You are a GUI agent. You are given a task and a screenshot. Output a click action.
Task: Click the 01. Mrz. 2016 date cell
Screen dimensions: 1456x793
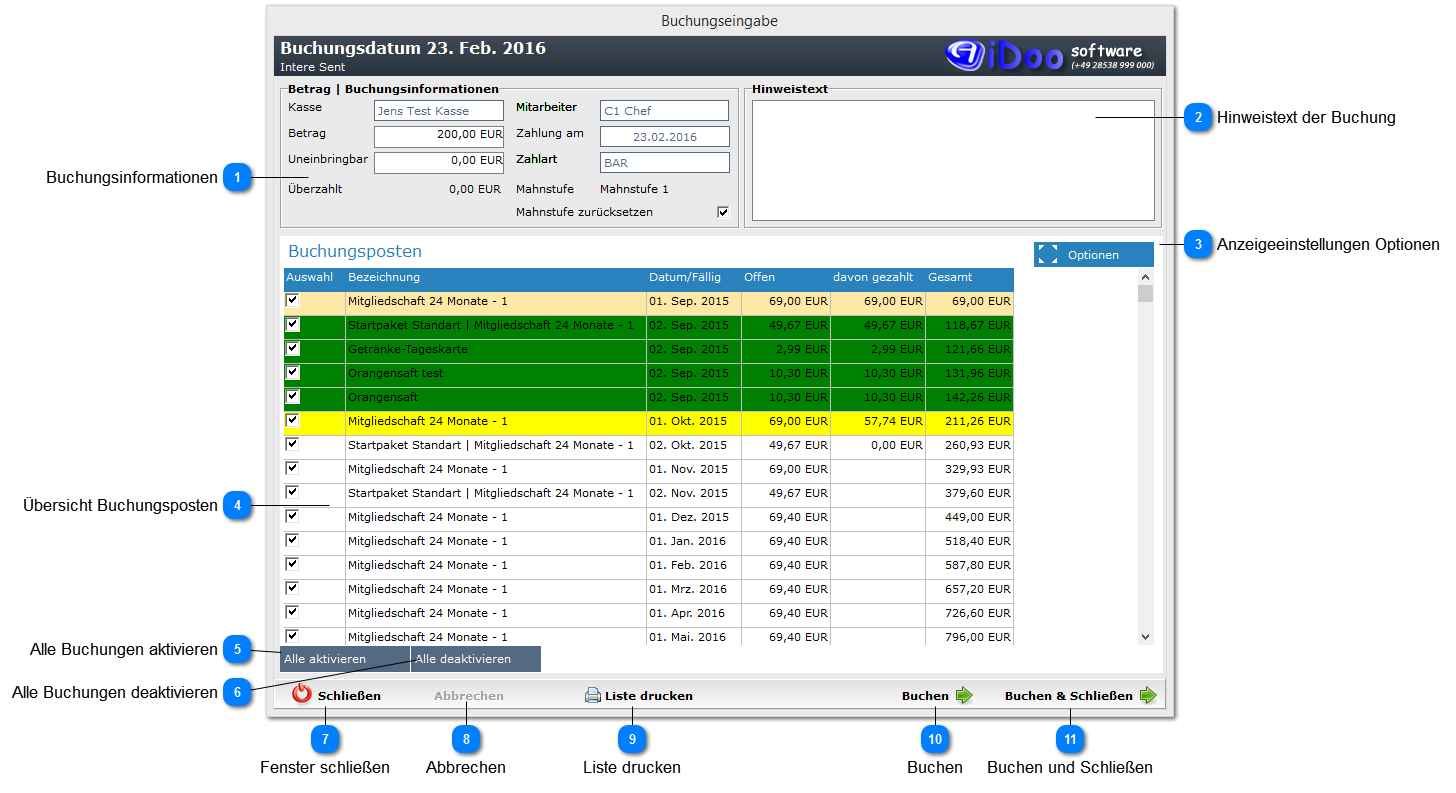(693, 589)
